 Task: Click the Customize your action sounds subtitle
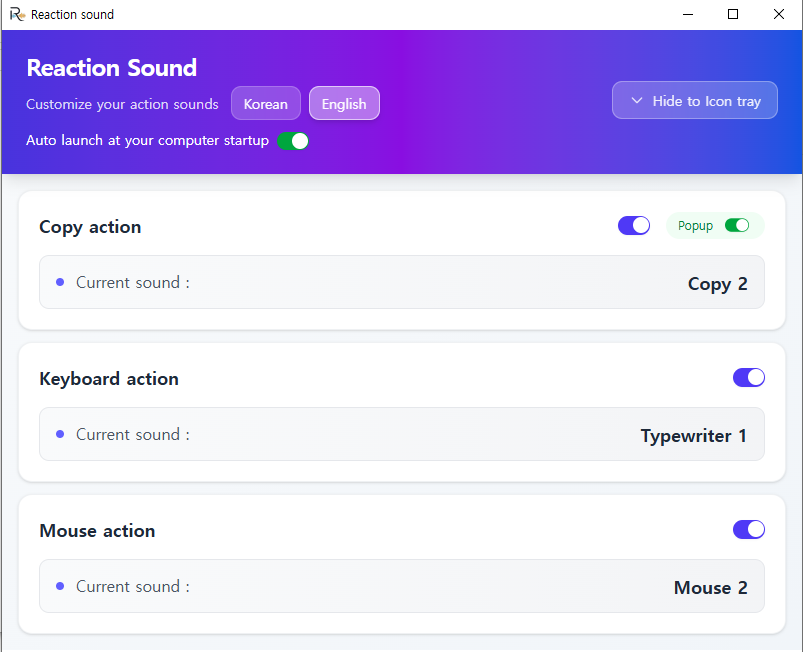122,103
